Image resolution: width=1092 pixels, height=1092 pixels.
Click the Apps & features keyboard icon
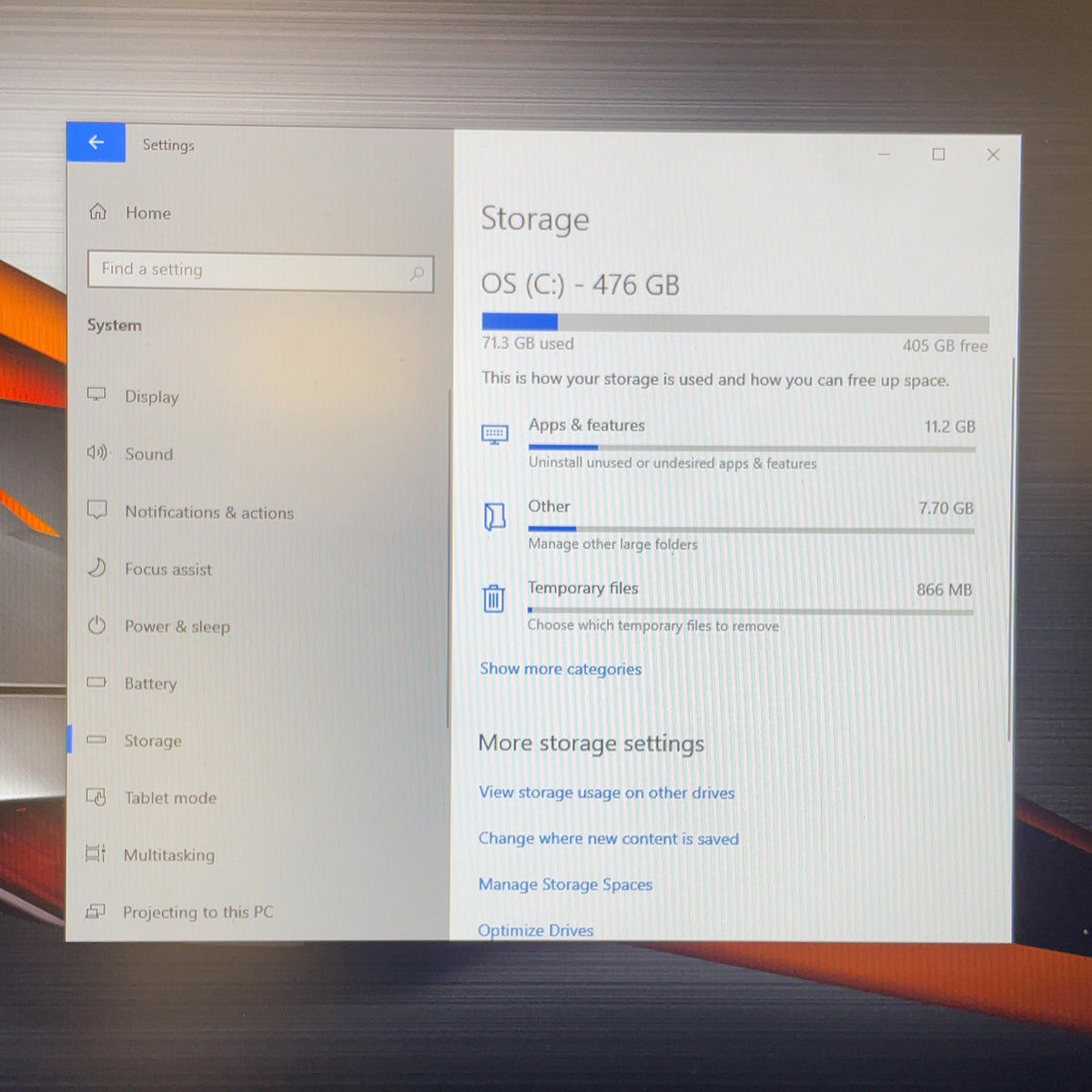495,435
